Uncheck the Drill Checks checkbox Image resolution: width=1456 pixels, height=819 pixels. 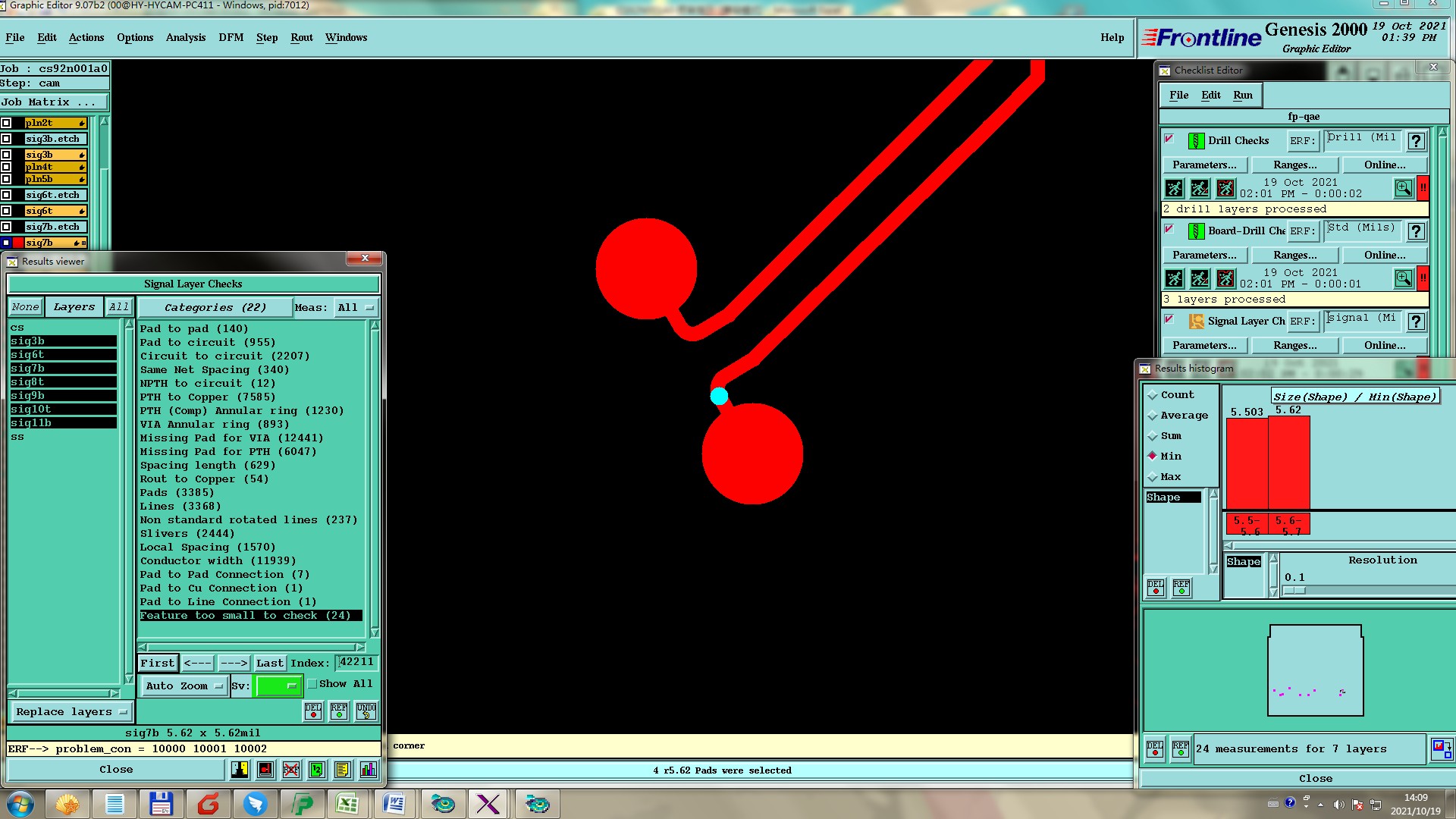pos(1169,139)
